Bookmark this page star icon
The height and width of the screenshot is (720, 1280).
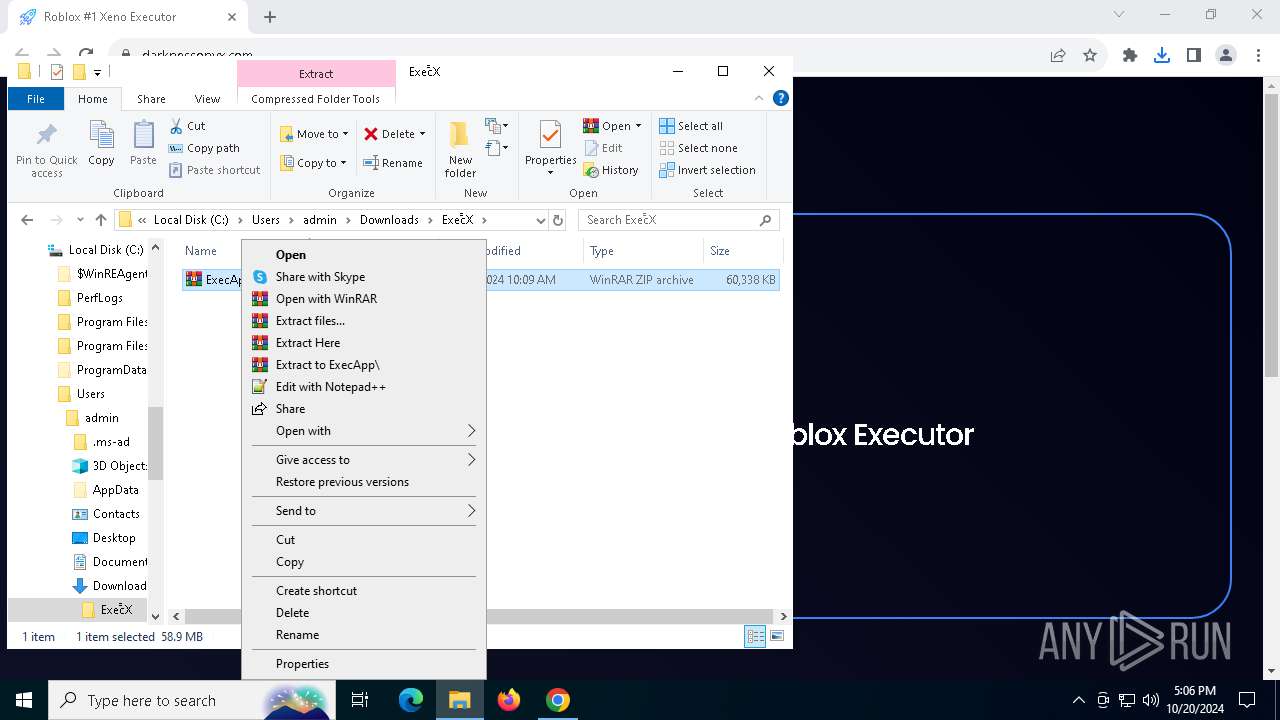1090,56
